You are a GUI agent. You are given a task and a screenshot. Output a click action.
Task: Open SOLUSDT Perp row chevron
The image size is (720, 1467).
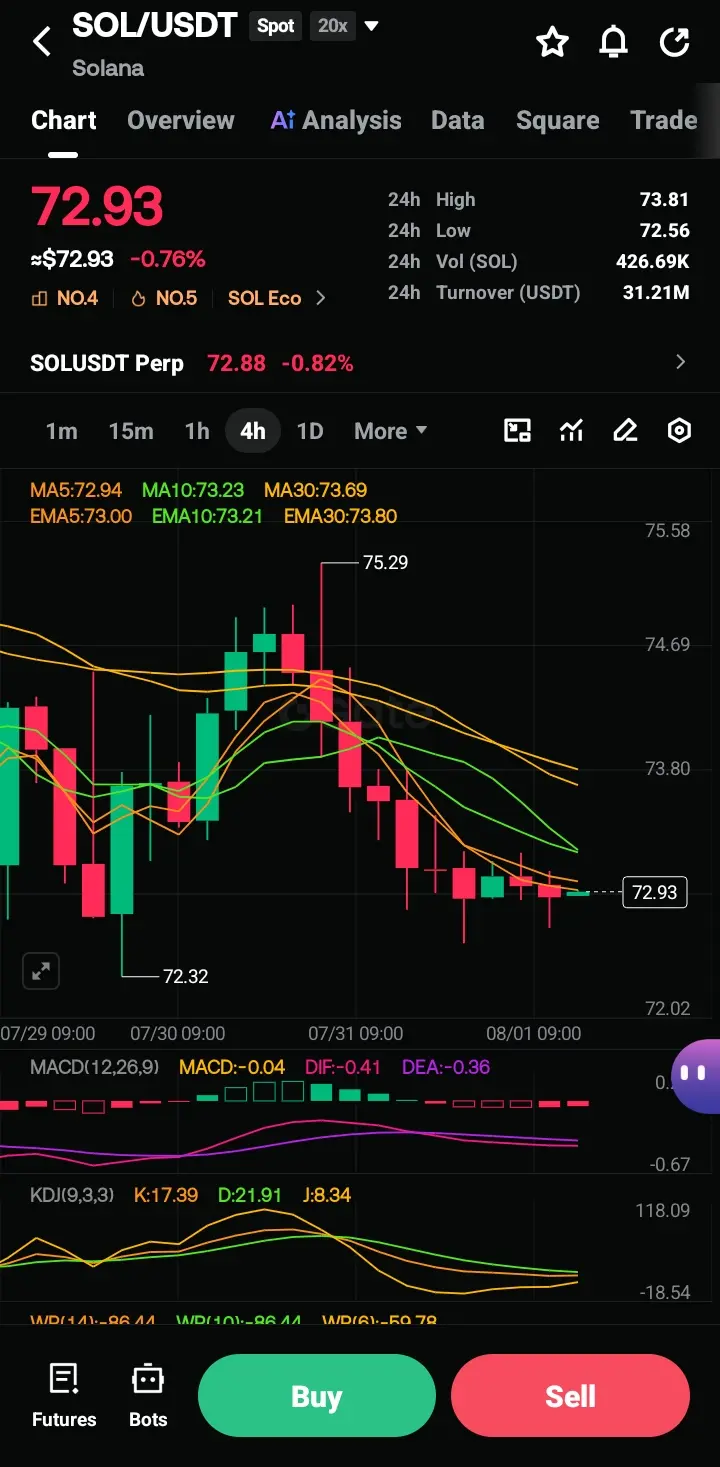pos(681,362)
